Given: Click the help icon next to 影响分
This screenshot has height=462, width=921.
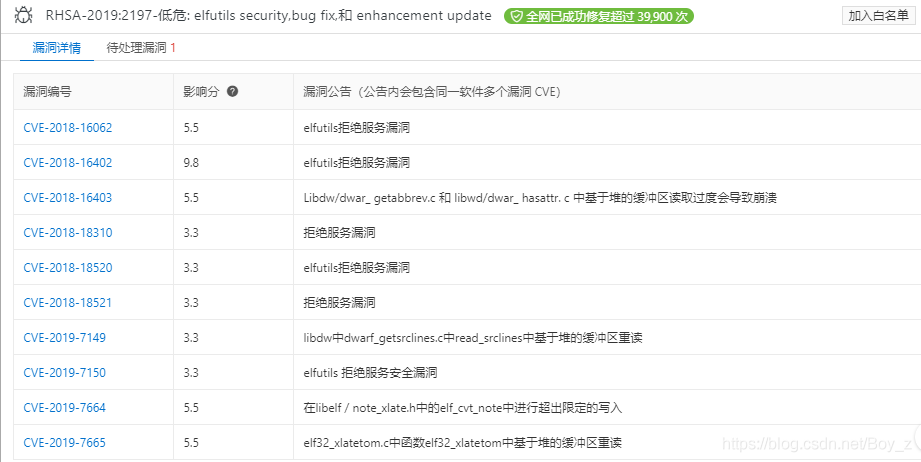Looking at the screenshot, I should tap(233, 91).
